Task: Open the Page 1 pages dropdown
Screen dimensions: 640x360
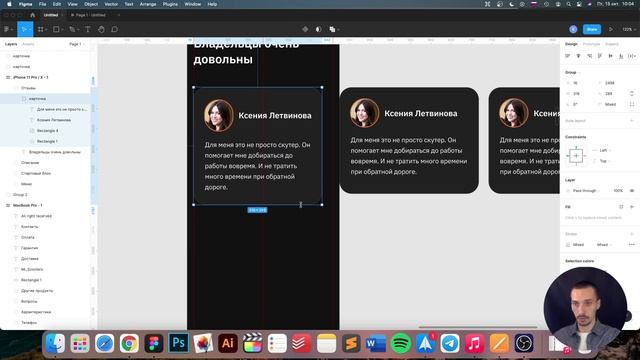Action: coord(76,44)
